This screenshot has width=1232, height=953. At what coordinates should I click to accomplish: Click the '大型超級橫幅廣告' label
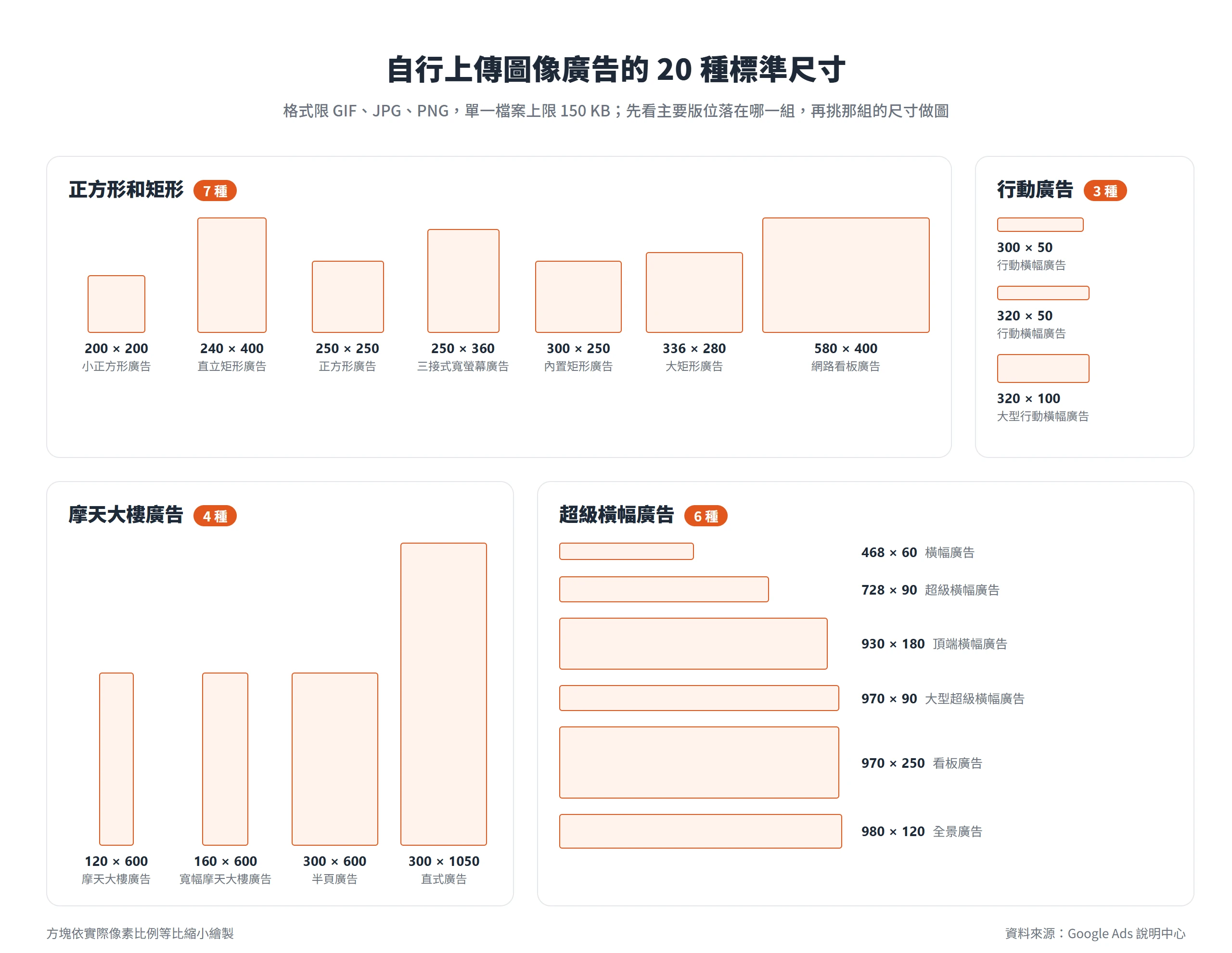coord(974,698)
